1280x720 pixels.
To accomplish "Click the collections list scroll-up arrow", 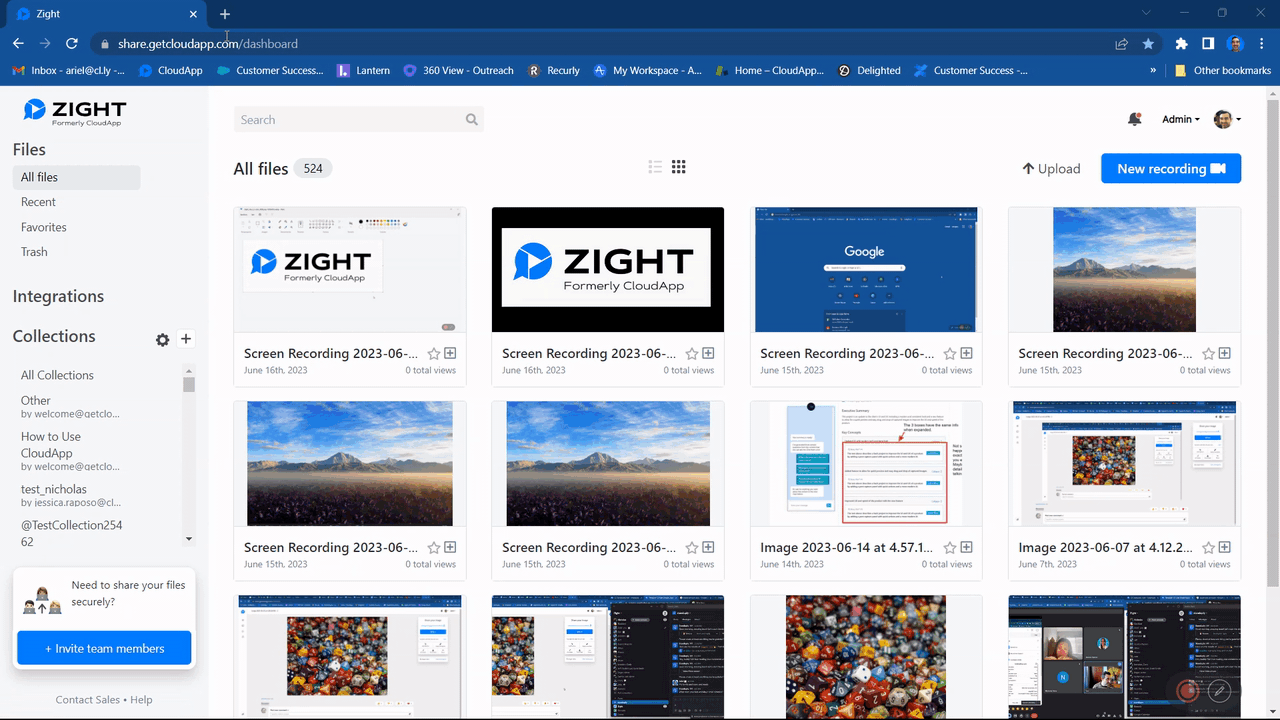I will [x=189, y=371].
